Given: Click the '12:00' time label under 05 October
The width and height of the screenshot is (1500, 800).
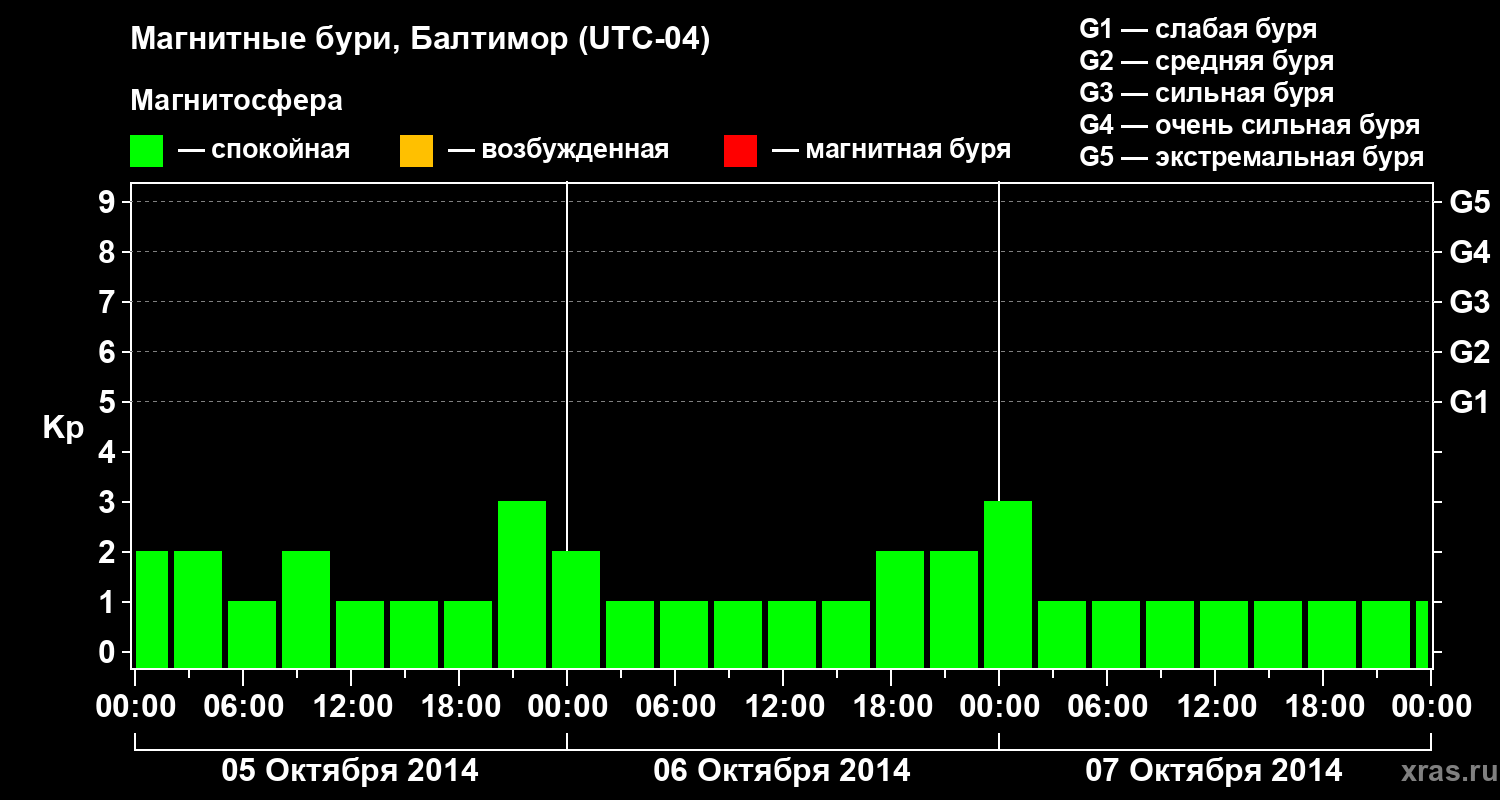Looking at the screenshot, I should (351, 706).
